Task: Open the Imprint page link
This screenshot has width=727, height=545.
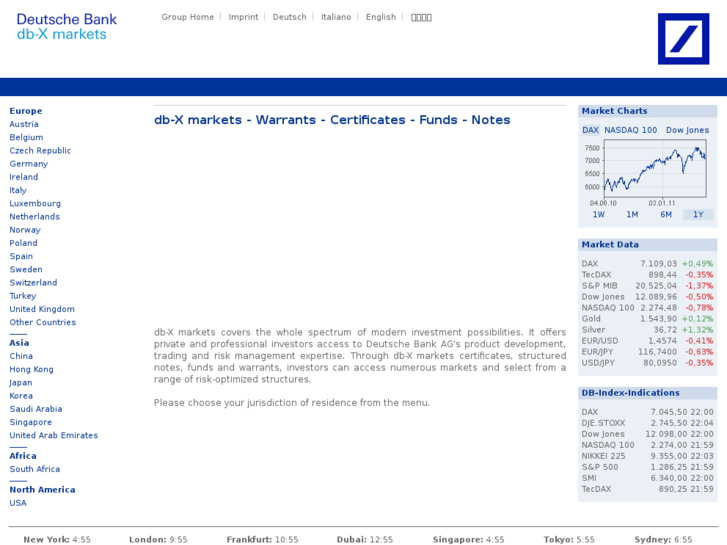Action: 243,17
